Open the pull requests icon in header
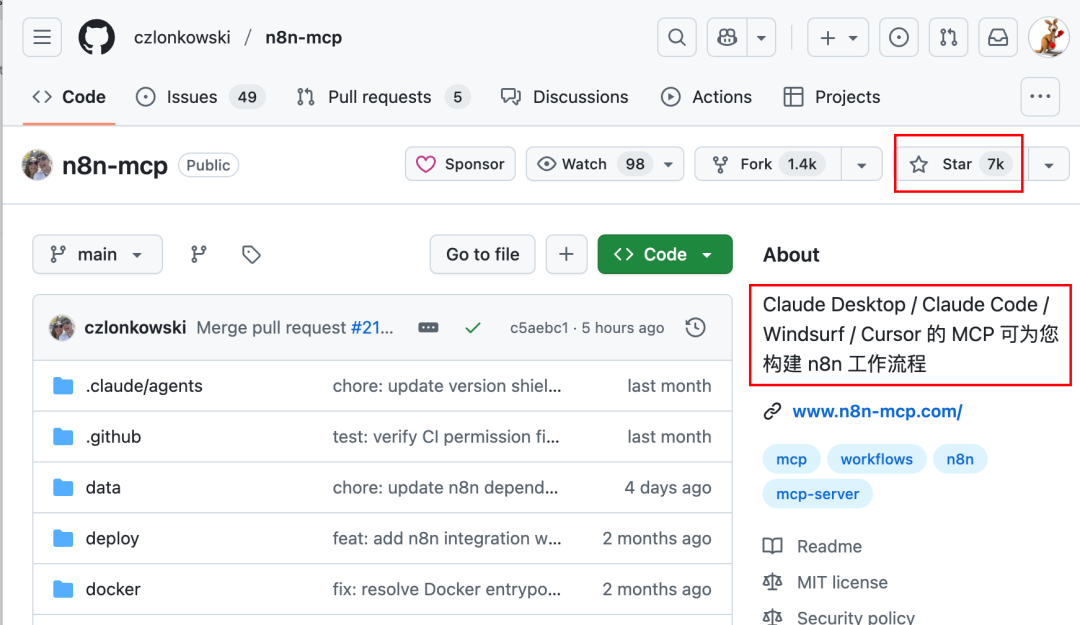This screenshot has height=625, width=1080. pos(949,38)
